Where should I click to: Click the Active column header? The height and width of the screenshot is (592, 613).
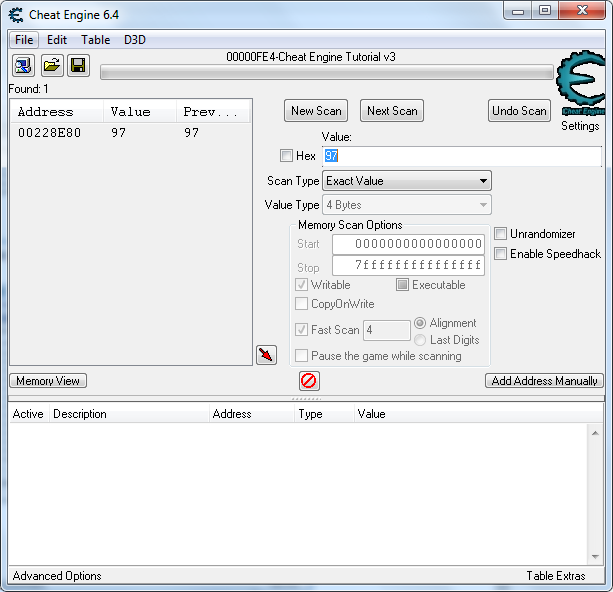[x=28, y=414]
